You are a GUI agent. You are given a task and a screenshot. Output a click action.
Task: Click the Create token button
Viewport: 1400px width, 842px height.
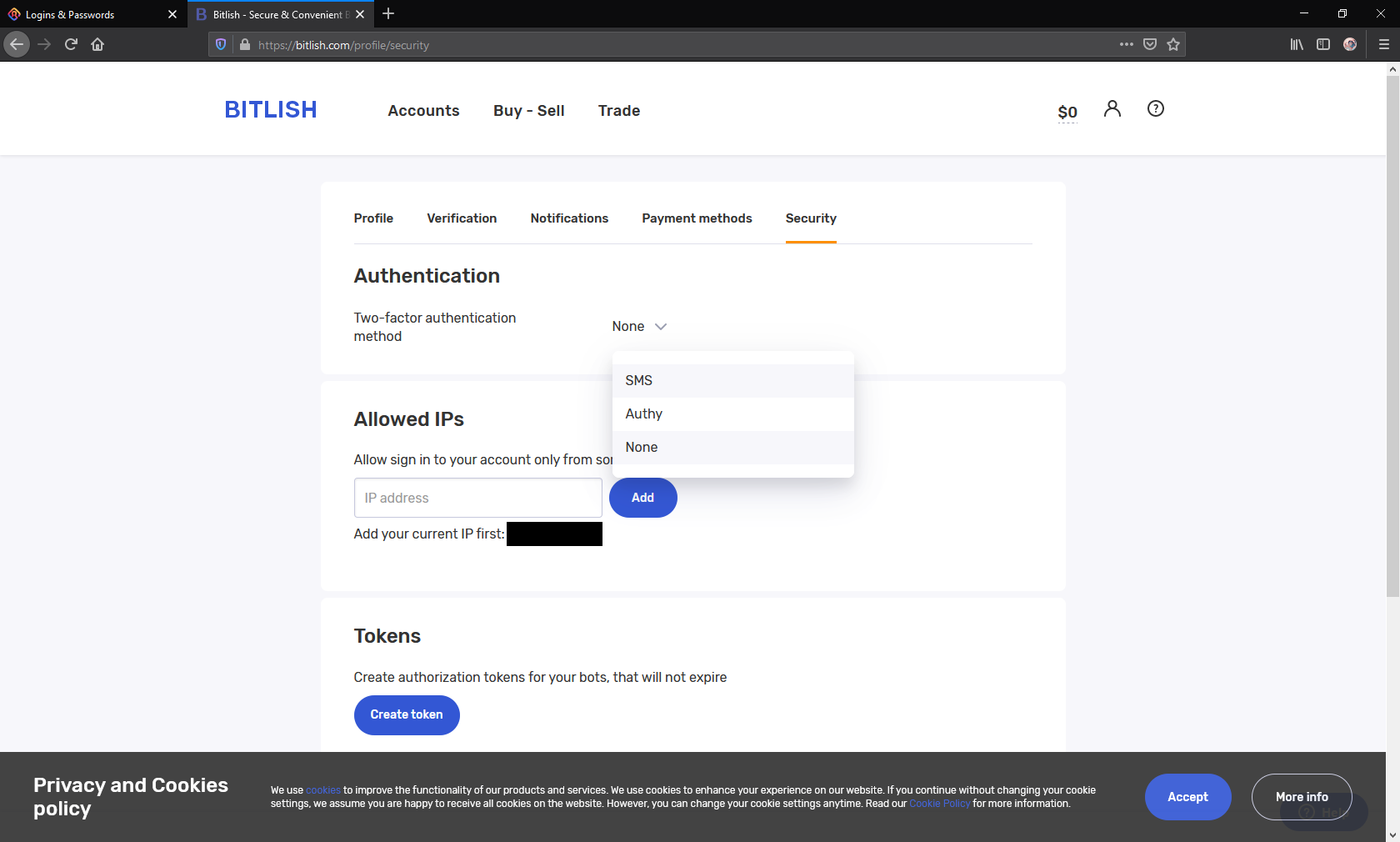[407, 715]
